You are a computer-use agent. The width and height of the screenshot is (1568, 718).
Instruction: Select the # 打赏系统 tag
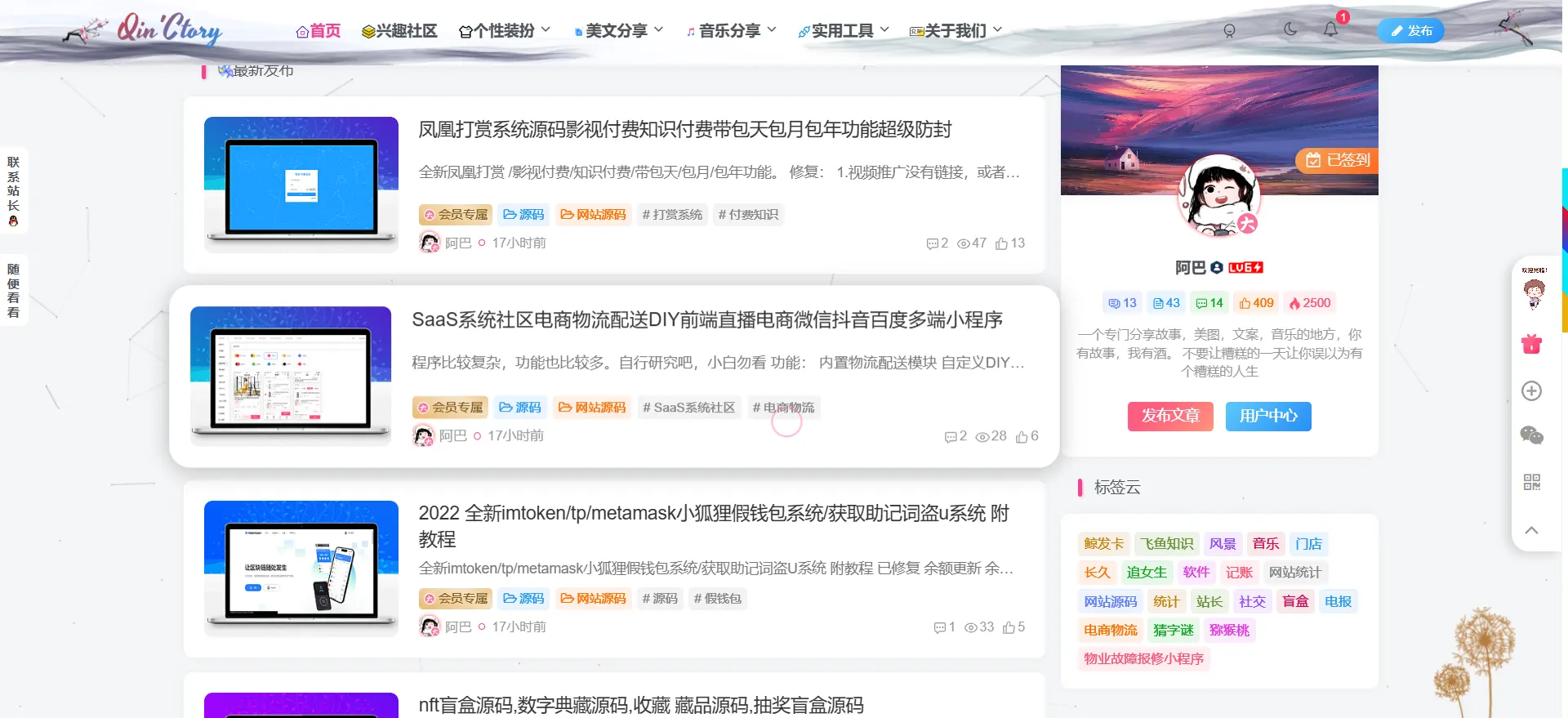pos(672,215)
